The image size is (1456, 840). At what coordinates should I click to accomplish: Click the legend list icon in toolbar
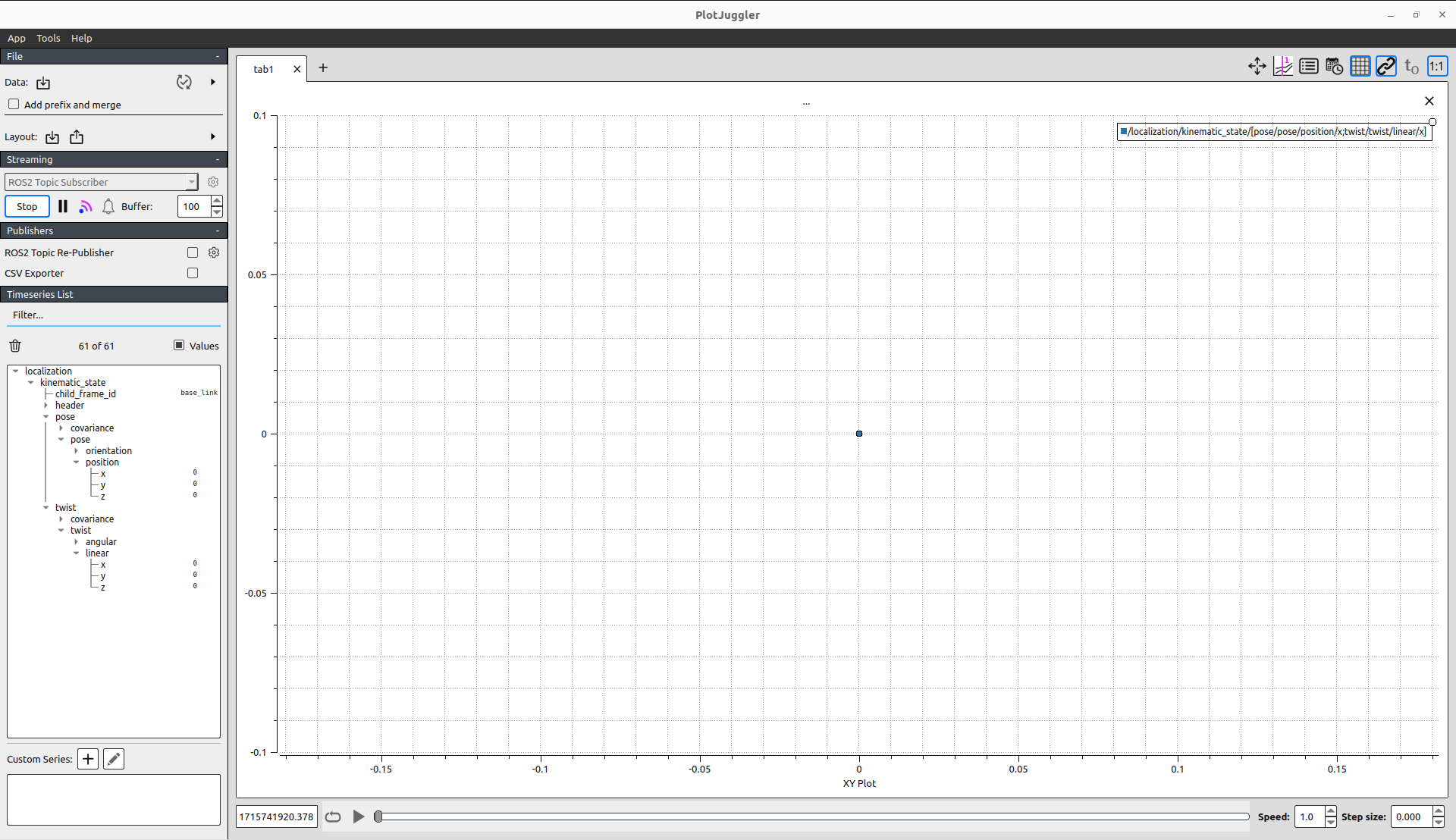(1308, 67)
